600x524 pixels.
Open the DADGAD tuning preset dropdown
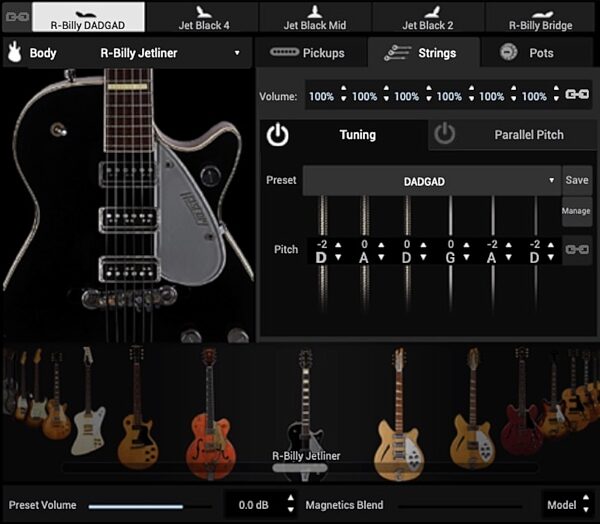pyautogui.click(x=432, y=181)
